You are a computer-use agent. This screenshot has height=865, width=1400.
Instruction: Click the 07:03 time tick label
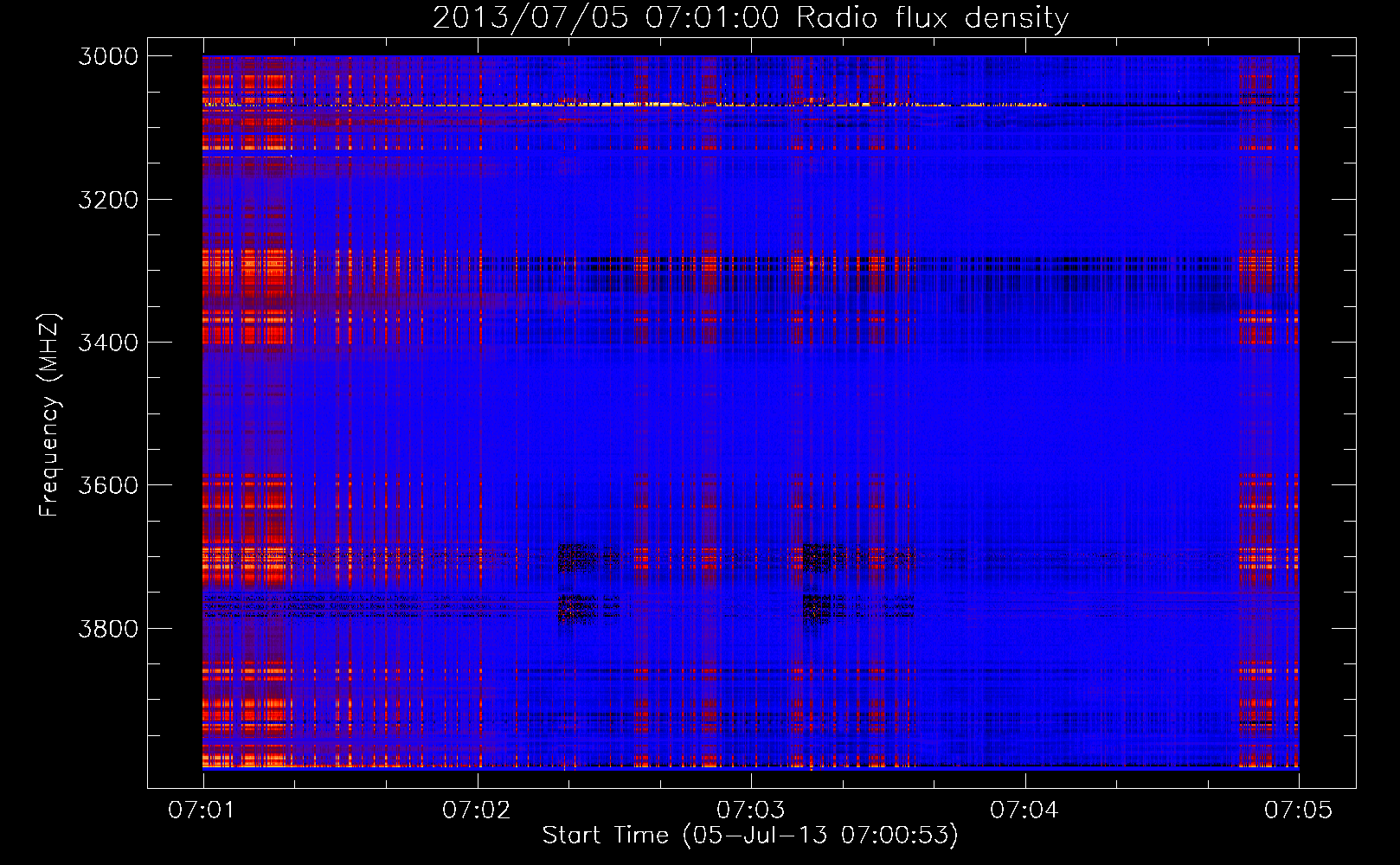coord(751,811)
